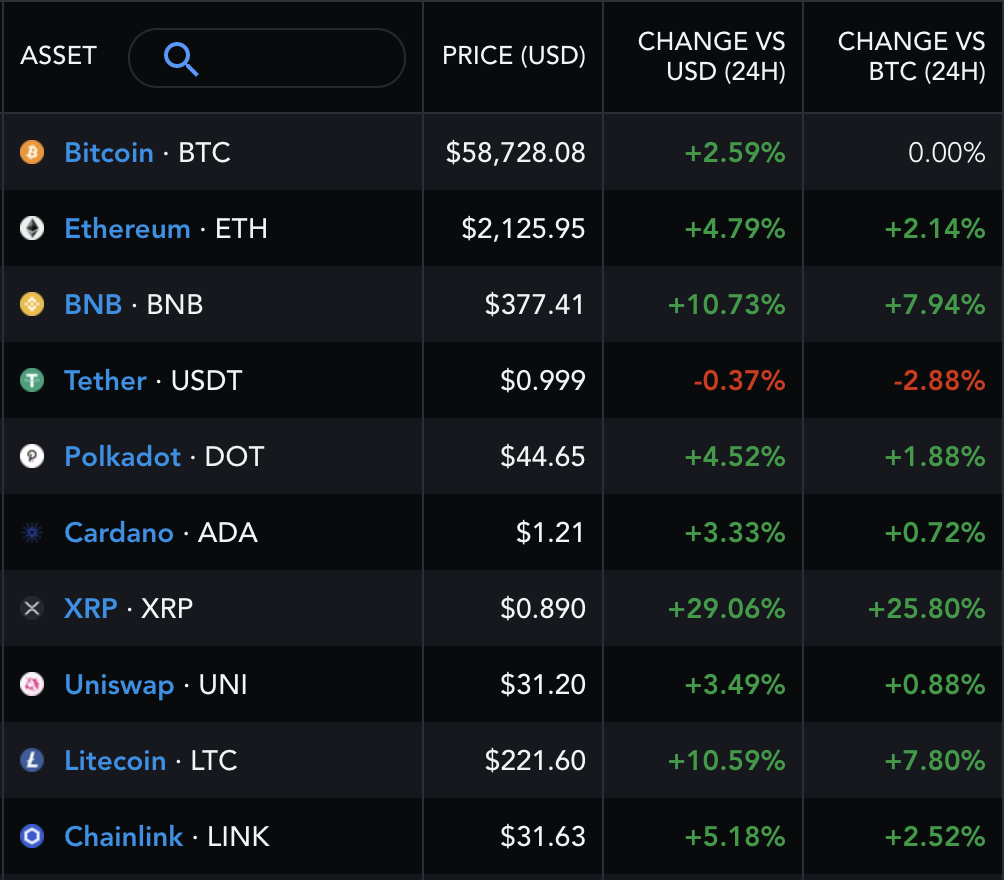Click the Uniswap logo icon
This screenshot has width=1004, height=880.
[x=32, y=685]
